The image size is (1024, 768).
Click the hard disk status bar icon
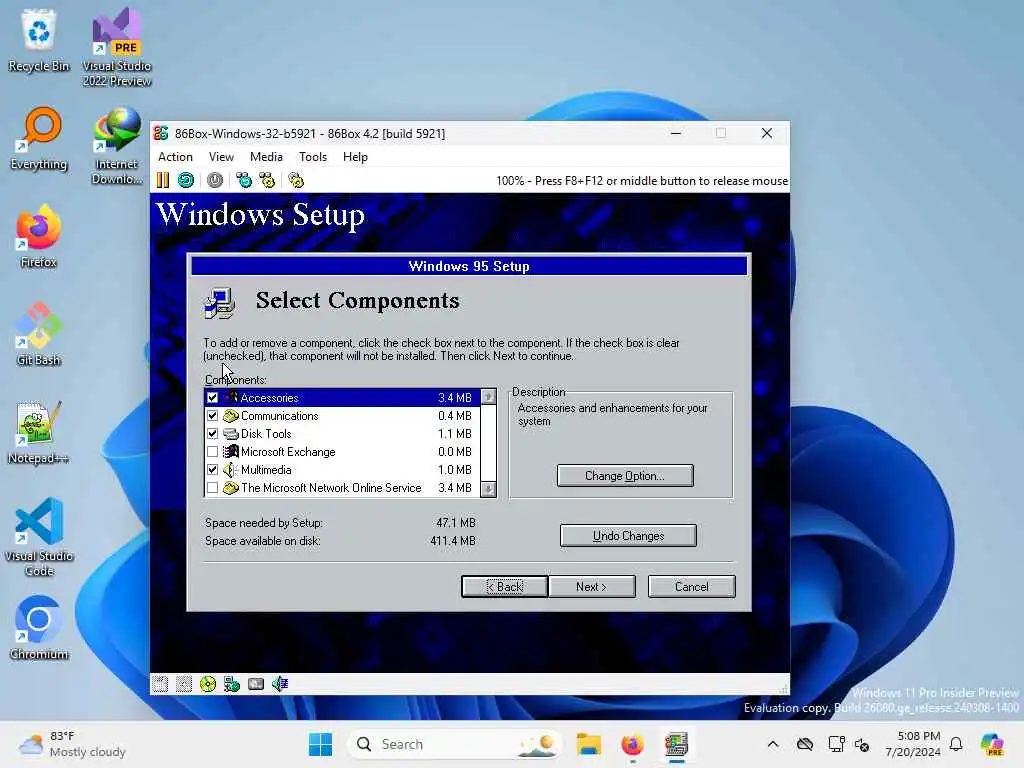coord(256,684)
